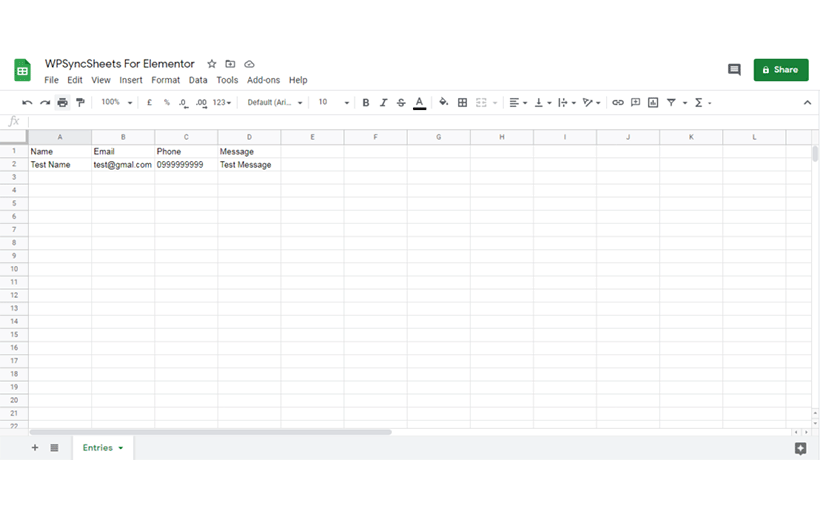Open the borders tool

462,103
